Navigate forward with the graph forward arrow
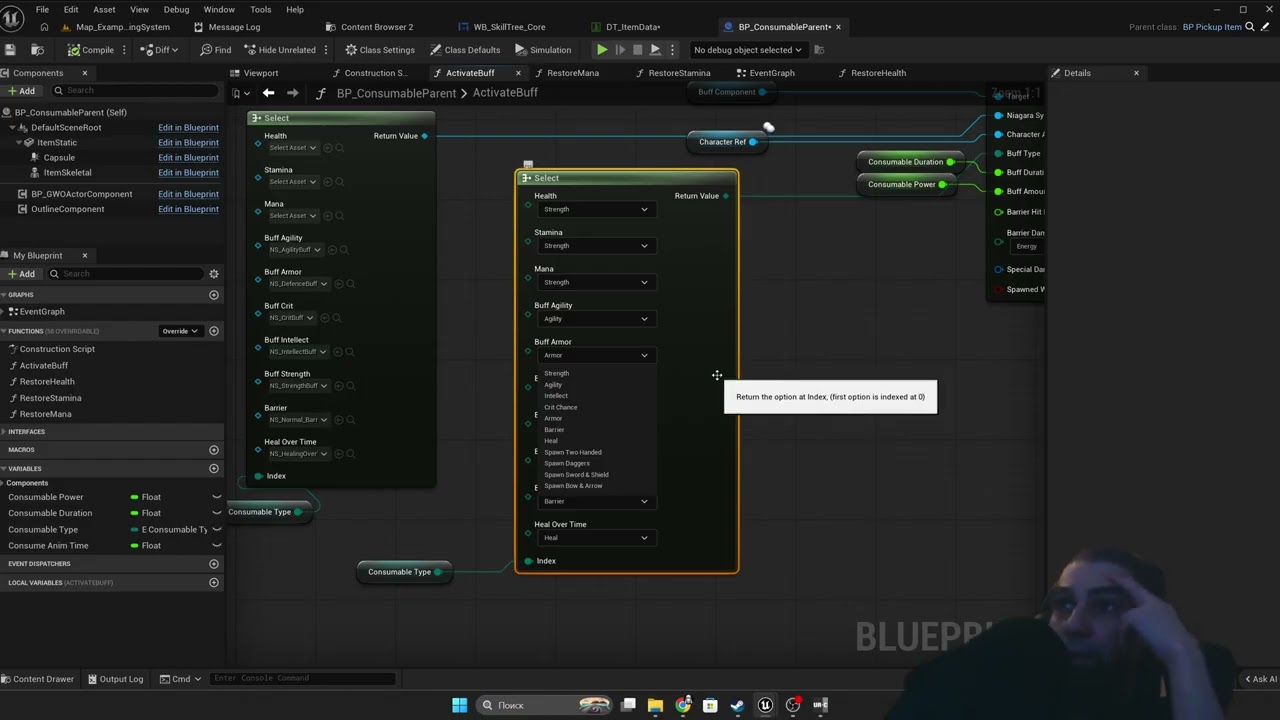The image size is (1280, 720). click(292, 93)
